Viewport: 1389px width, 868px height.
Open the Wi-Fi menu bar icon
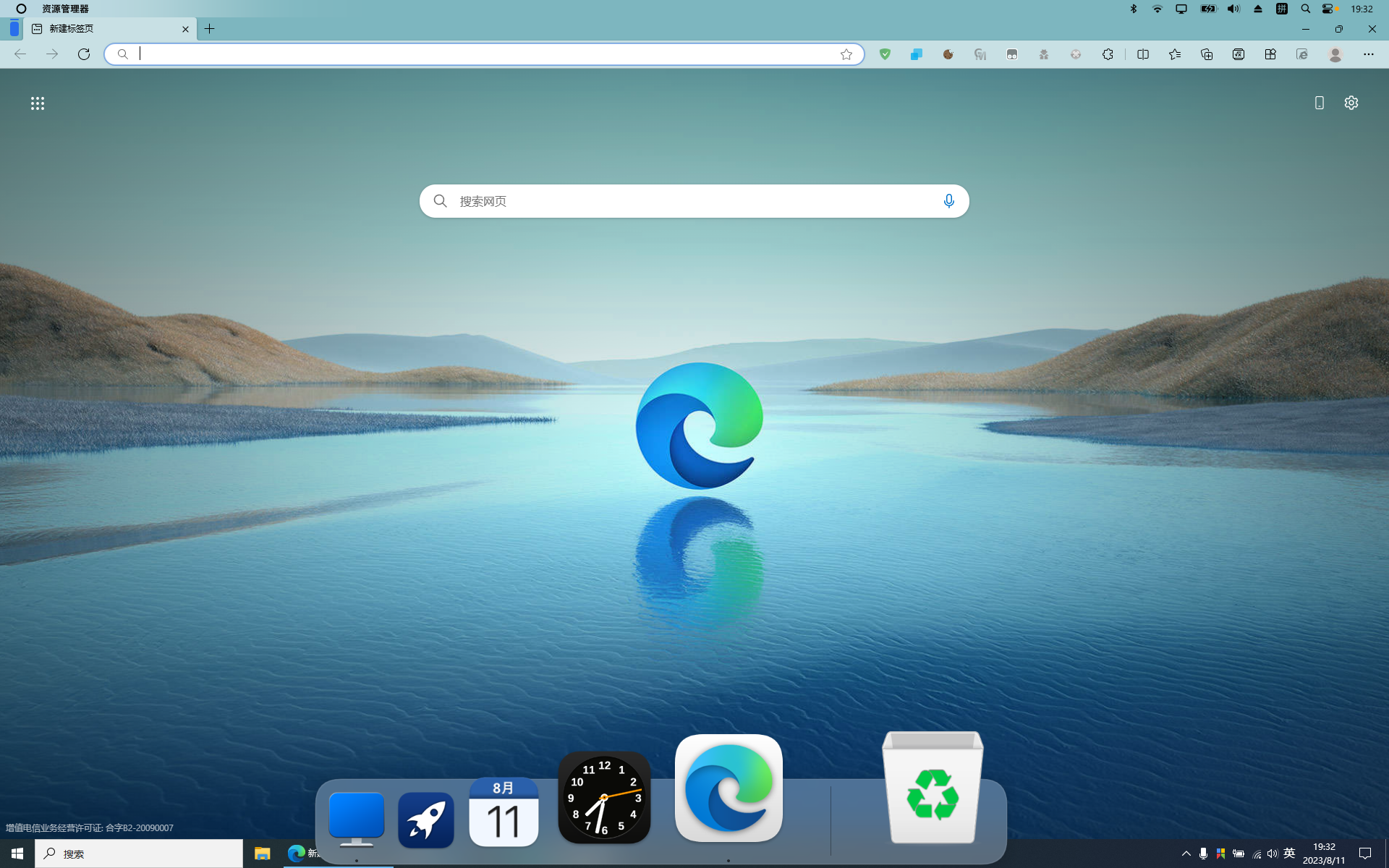tap(1157, 9)
